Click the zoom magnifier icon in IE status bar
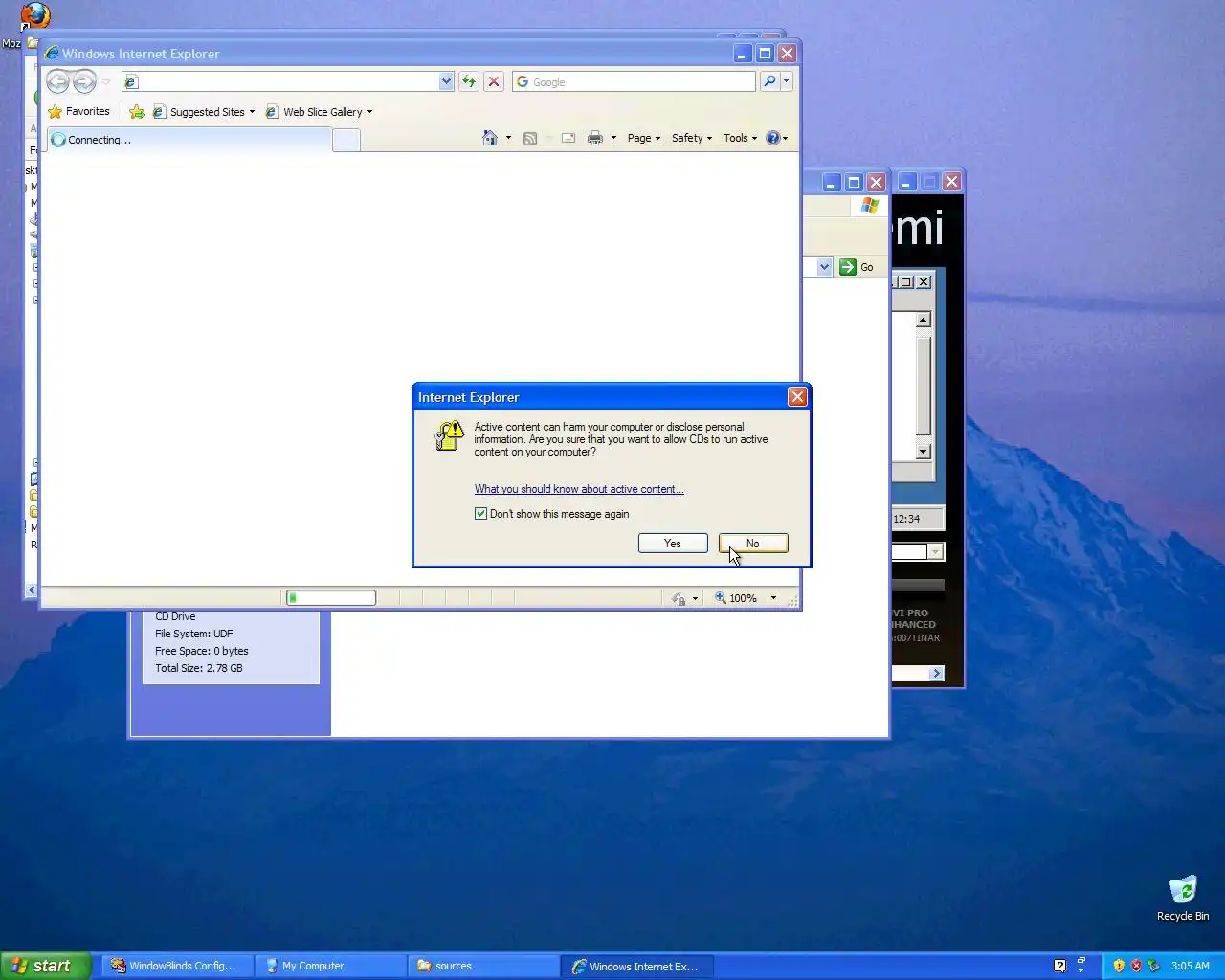 coord(721,598)
